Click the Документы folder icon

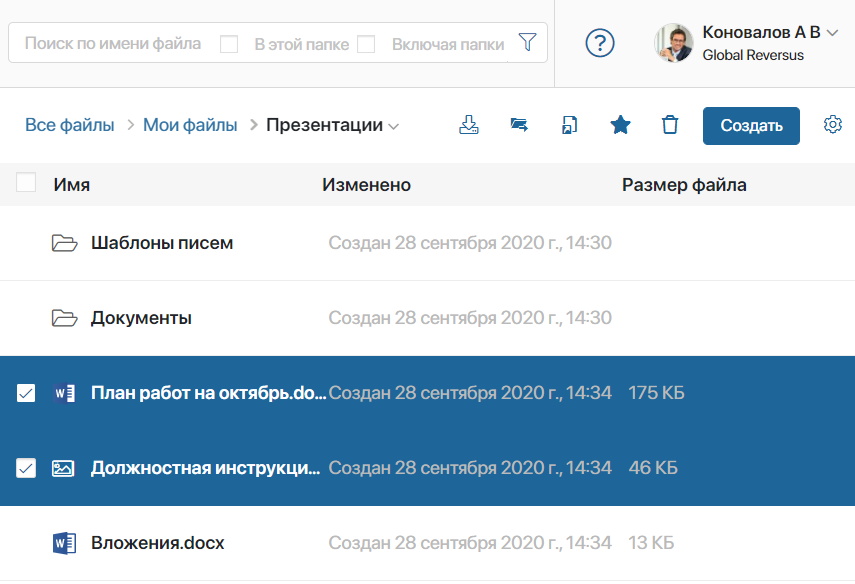[64, 317]
